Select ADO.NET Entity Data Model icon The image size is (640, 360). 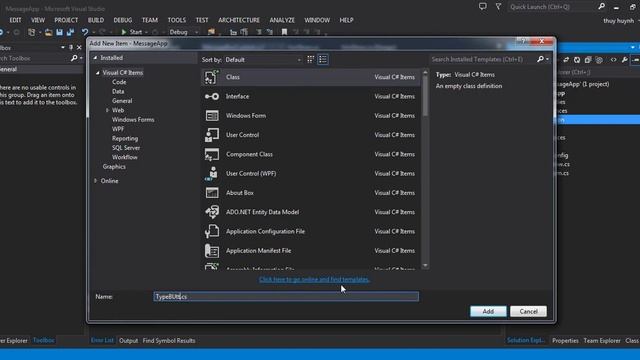click(211, 212)
